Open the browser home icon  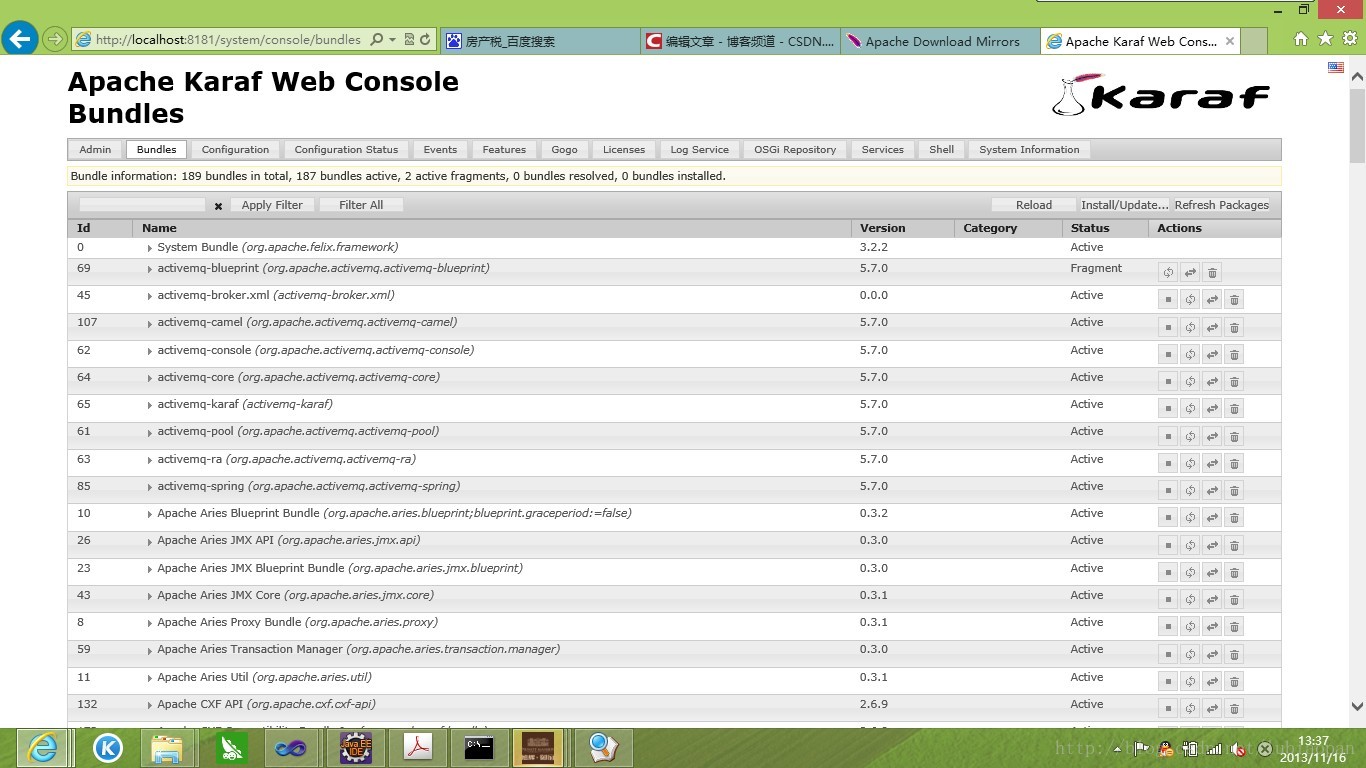[1300, 39]
